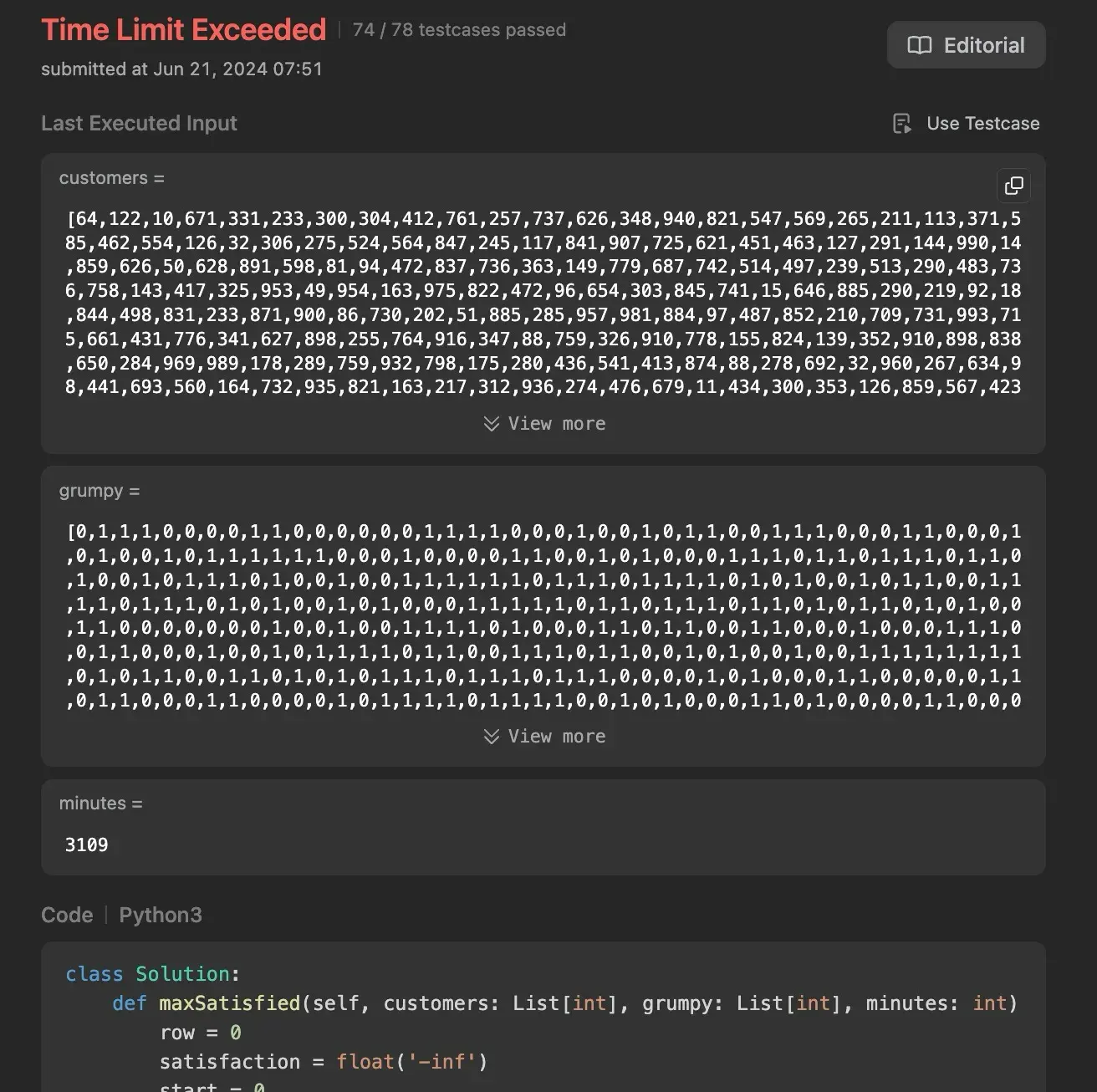
Task: Click the Last Executed Input label
Action: [139, 124]
